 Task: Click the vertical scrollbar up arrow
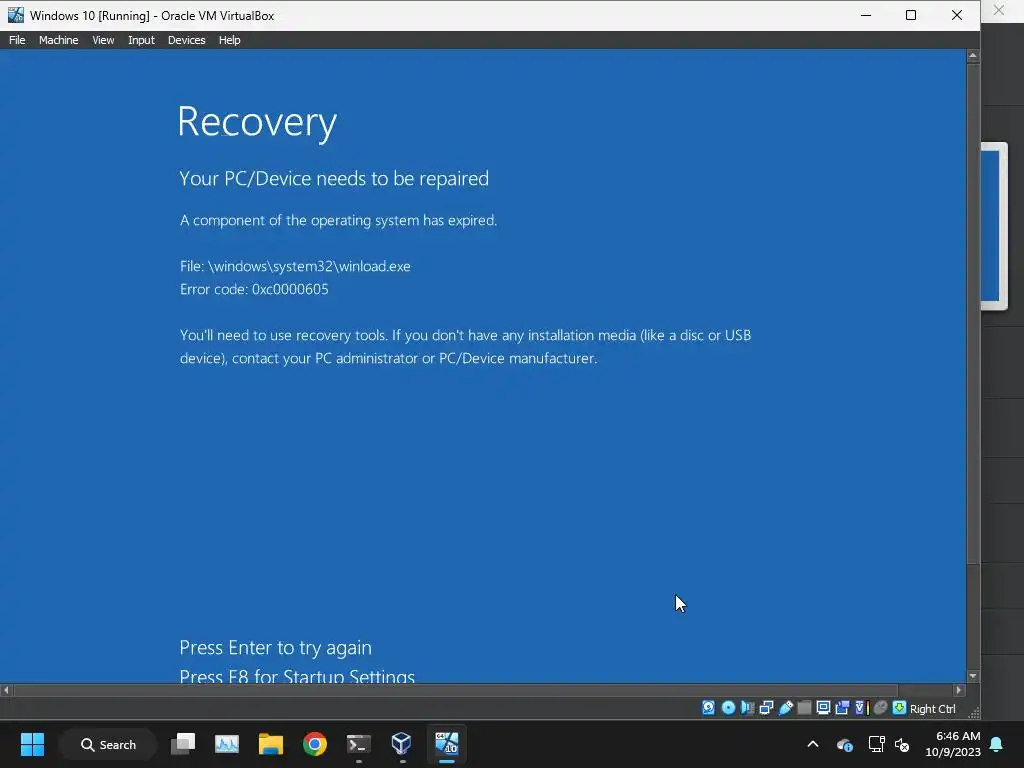coord(973,56)
